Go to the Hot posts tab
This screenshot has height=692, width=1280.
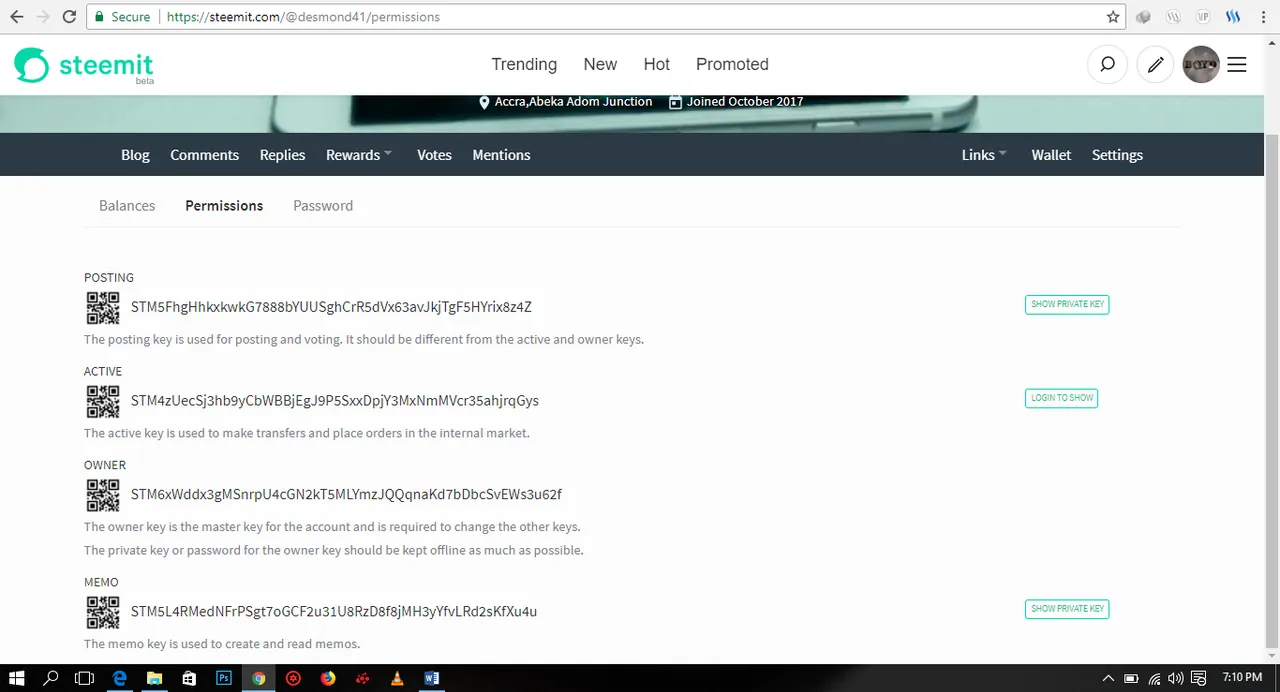[657, 64]
